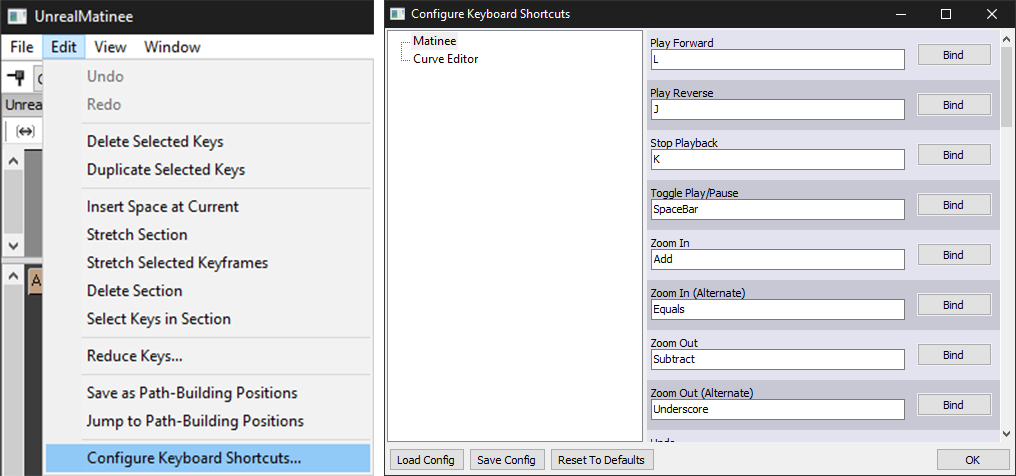Click Reset To Defaults button
Image resolution: width=1016 pixels, height=476 pixels.
(x=602, y=460)
